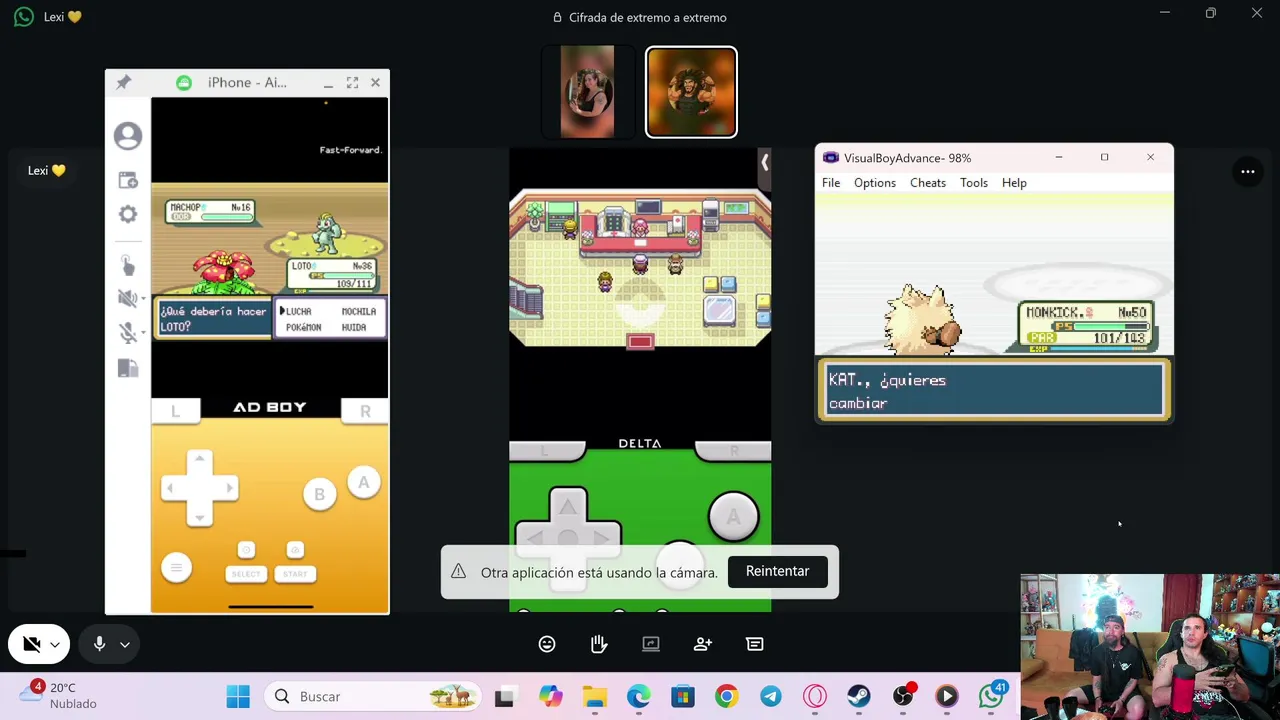Toggle the muted microphone in mirror sidebar

(126, 333)
